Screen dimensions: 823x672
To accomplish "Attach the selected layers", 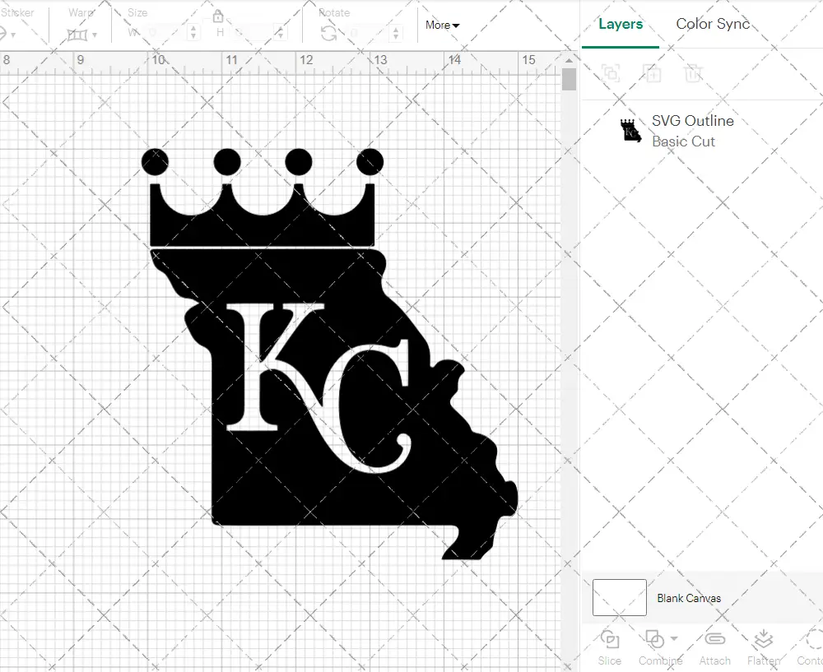I will point(715,644).
